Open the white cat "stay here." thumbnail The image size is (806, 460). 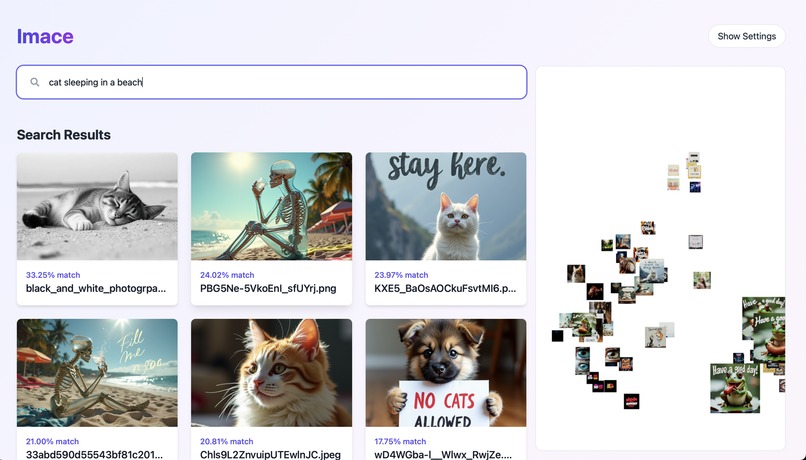point(446,206)
